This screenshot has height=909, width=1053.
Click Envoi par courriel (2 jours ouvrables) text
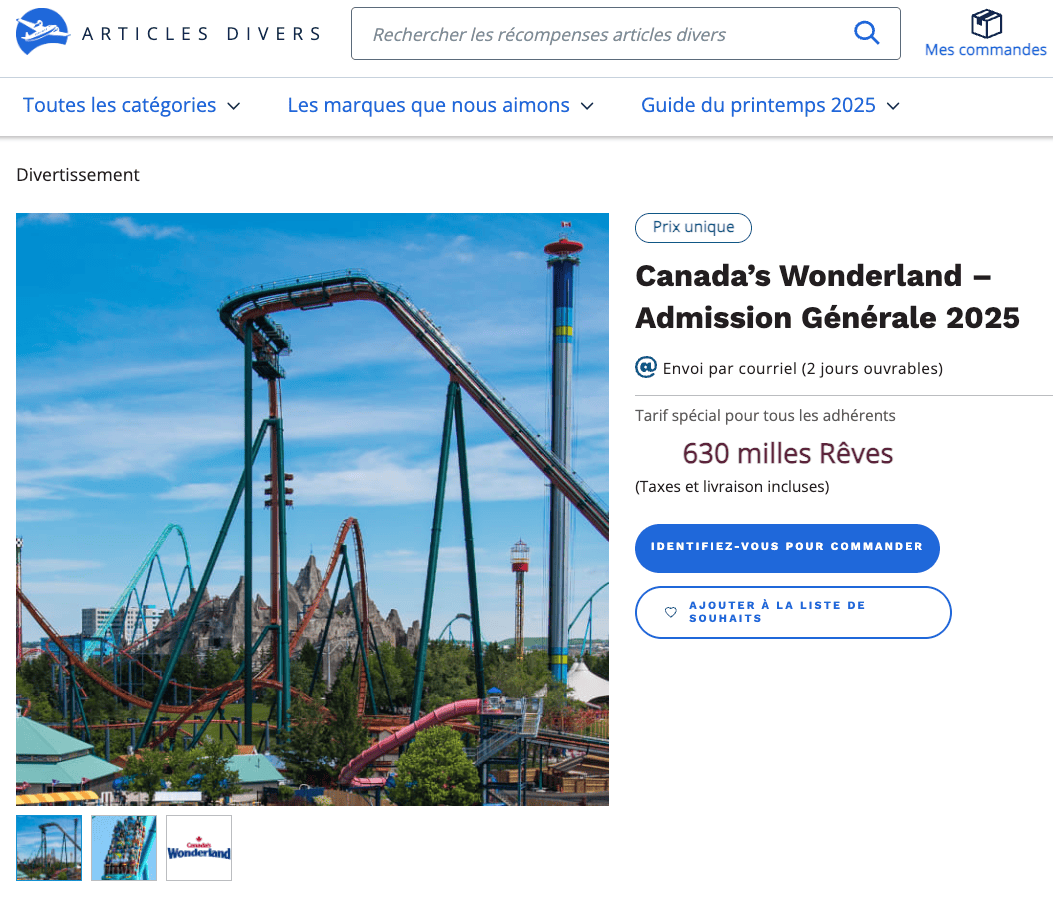tap(803, 369)
